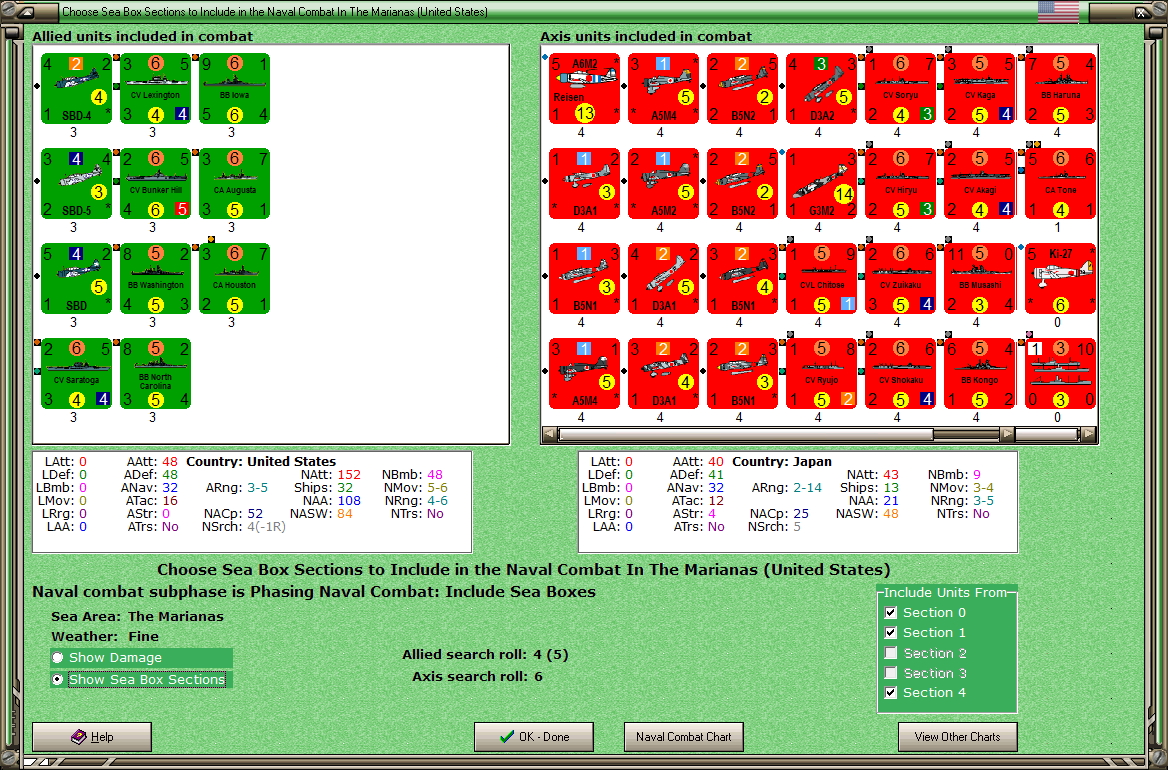Uncheck the Section 4 checkbox
The width and height of the screenshot is (1168, 770).
[x=890, y=693]
